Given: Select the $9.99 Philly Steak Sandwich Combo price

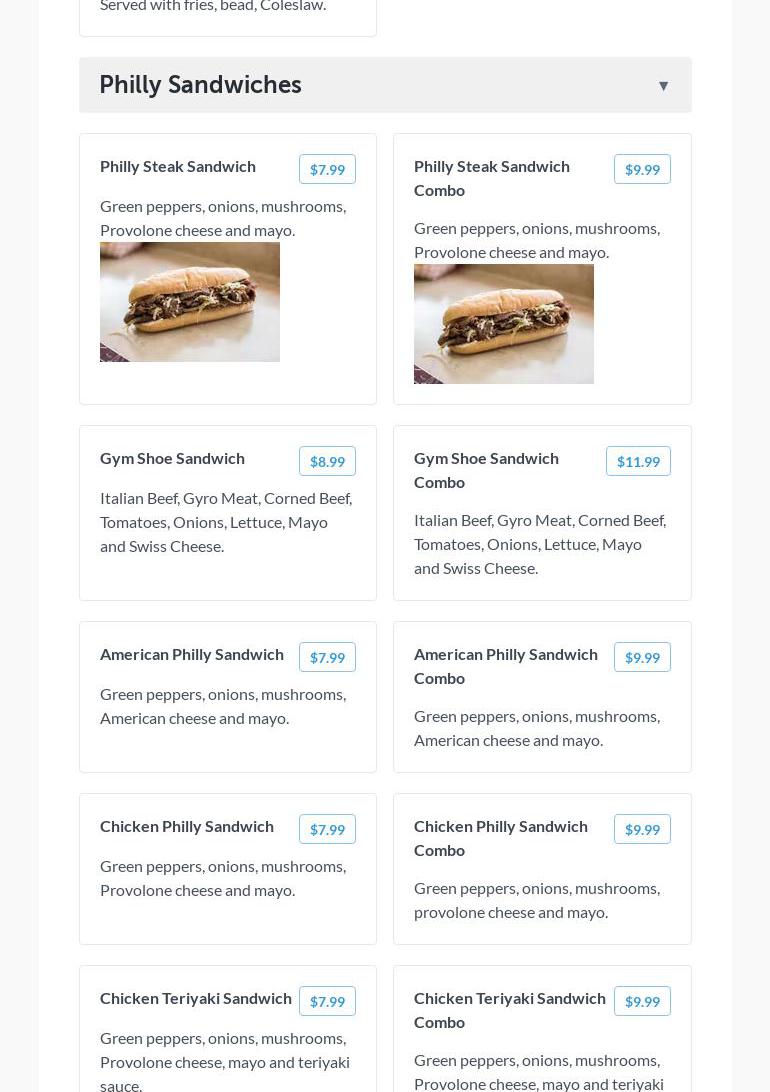Looking at the screenshot, I should point(642,170).
